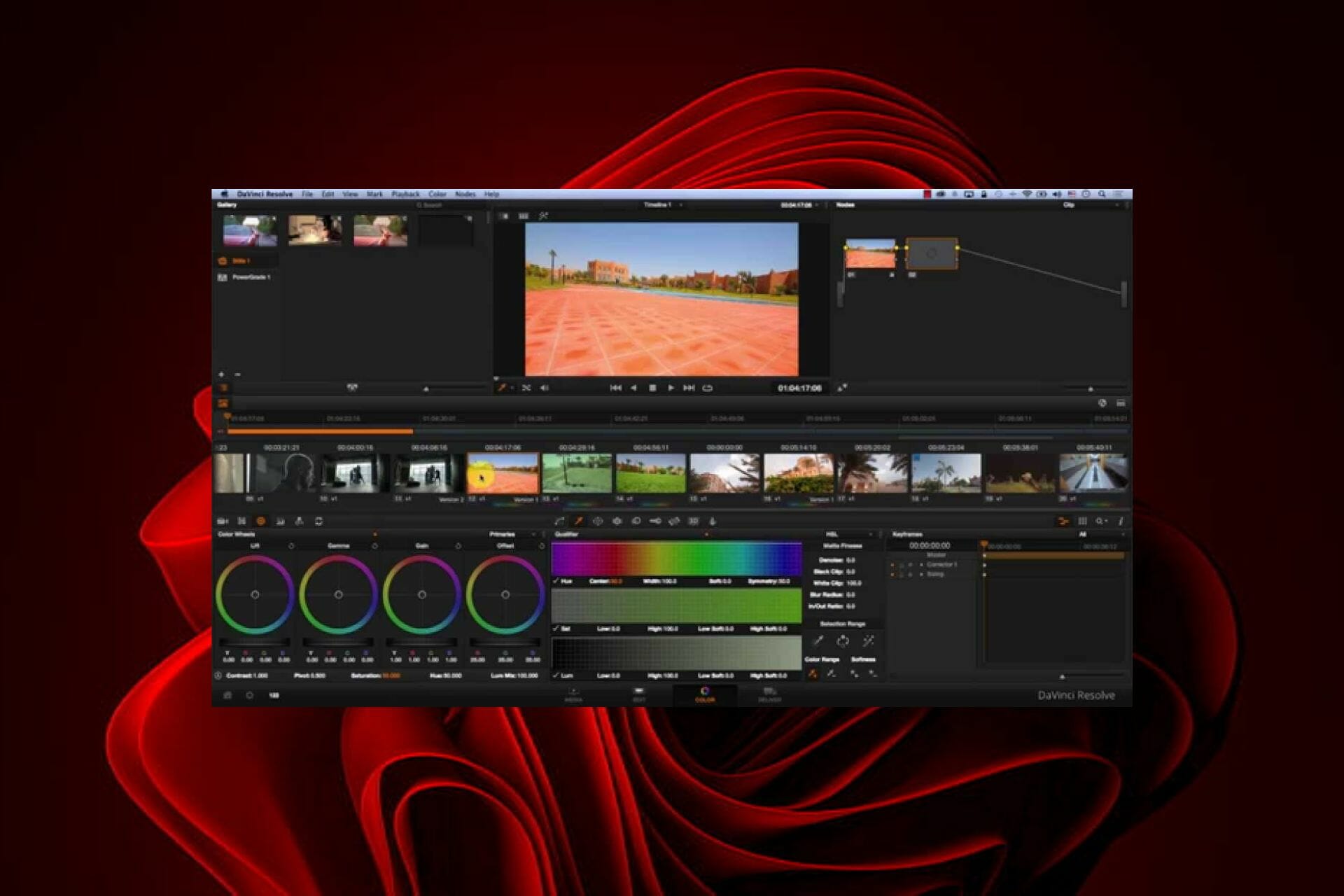
Task: Reset the Lift color wheel
Action: [291, 546]
